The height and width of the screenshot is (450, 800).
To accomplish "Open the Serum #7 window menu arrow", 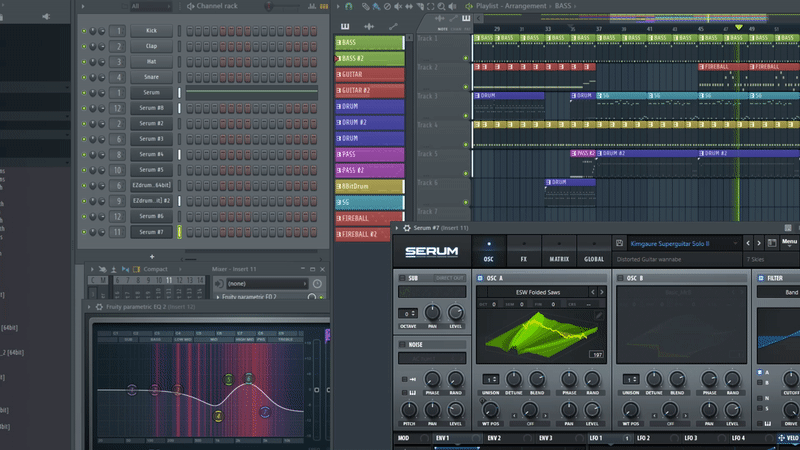I will pos(397,228).
